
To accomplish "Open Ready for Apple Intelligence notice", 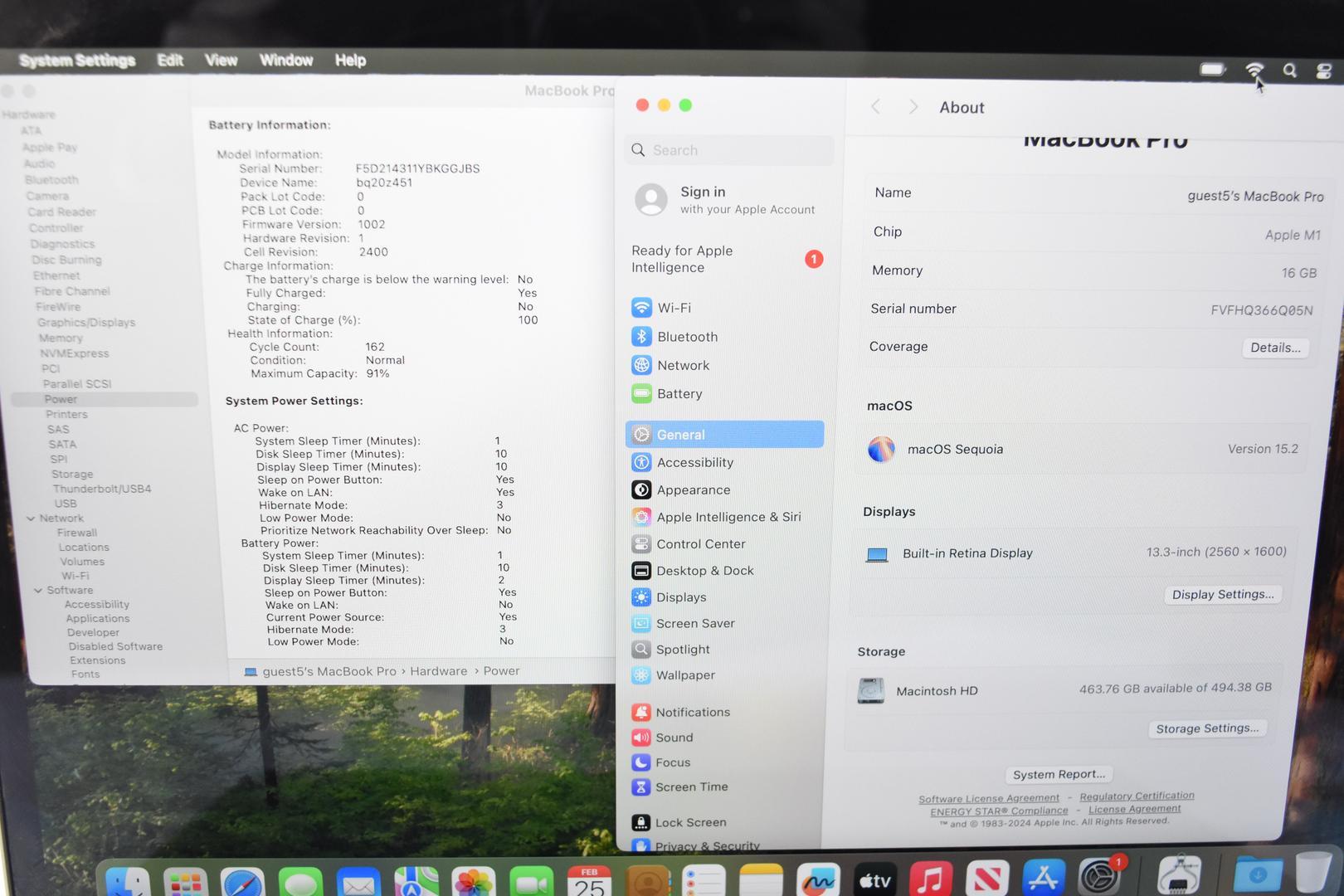I will (726, 259).
